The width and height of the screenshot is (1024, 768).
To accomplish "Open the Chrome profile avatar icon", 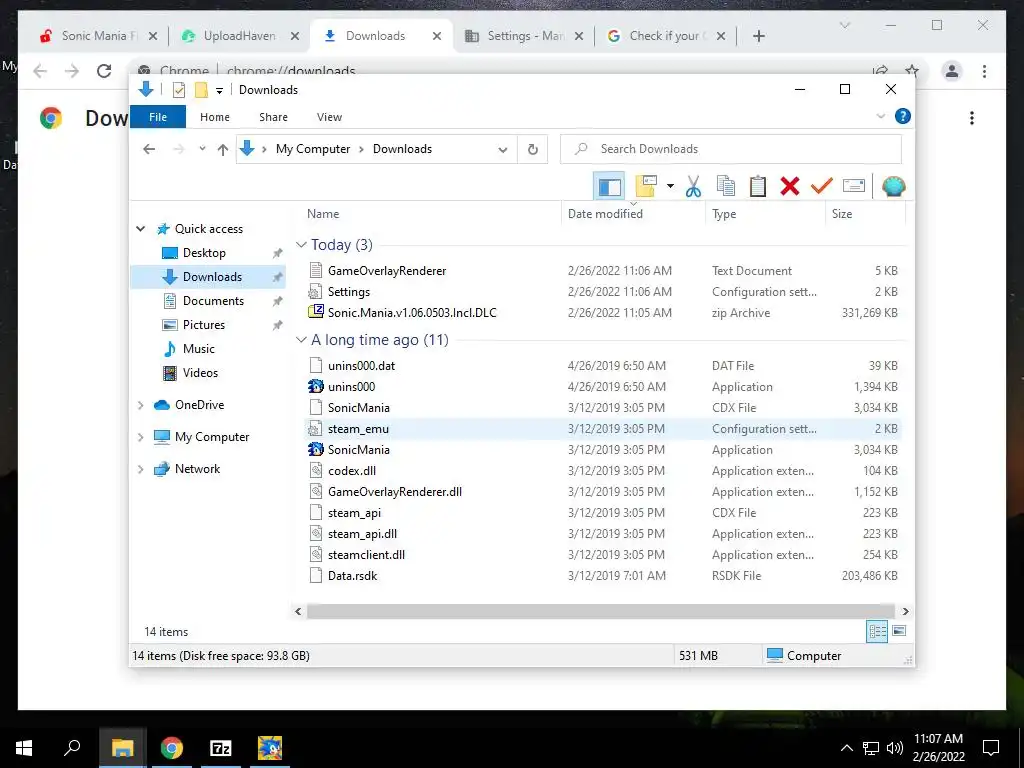I will (952, 71).
